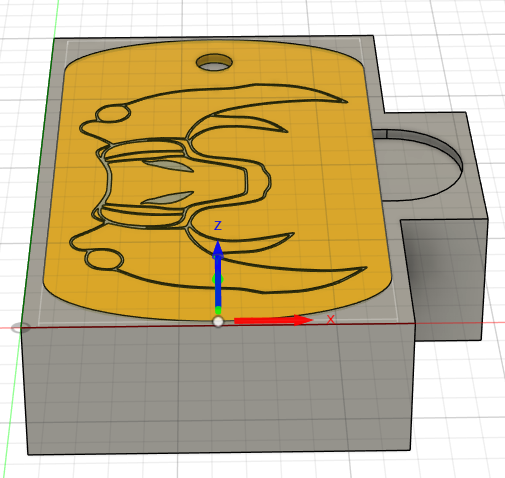Viewport: 505px width, 478px height.
Task: Select the round hole at the top of the orange tag
Action: [214, 62]
